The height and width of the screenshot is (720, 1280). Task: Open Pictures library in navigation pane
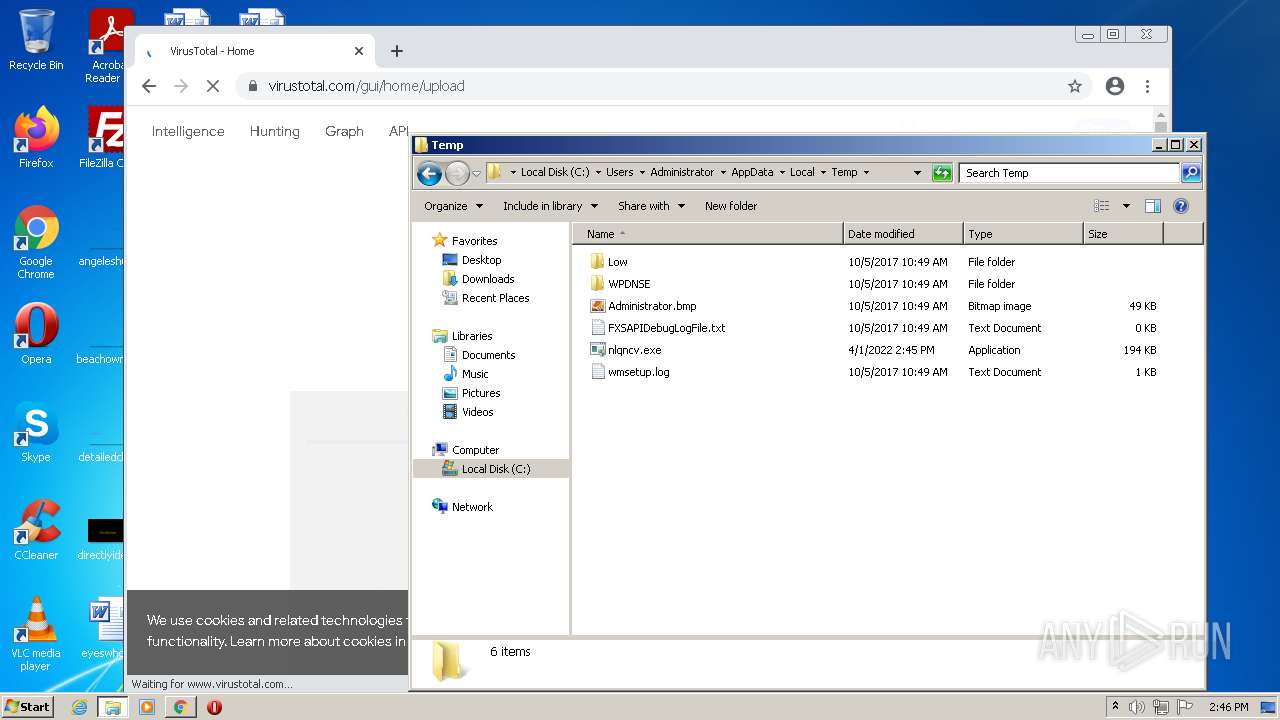(481, 393)
